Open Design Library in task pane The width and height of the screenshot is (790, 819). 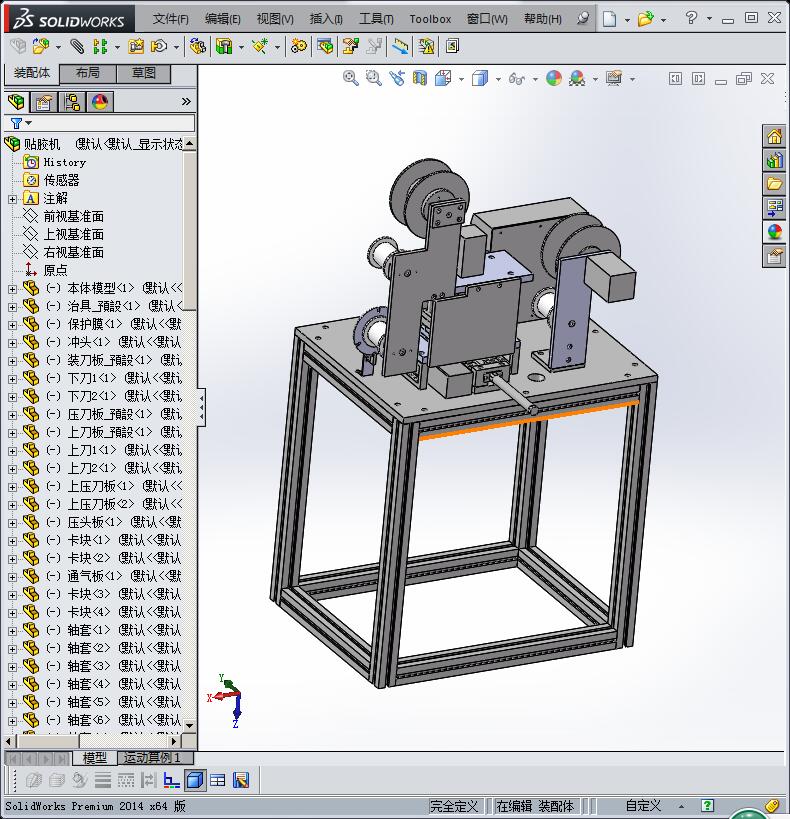click(774, 160)
